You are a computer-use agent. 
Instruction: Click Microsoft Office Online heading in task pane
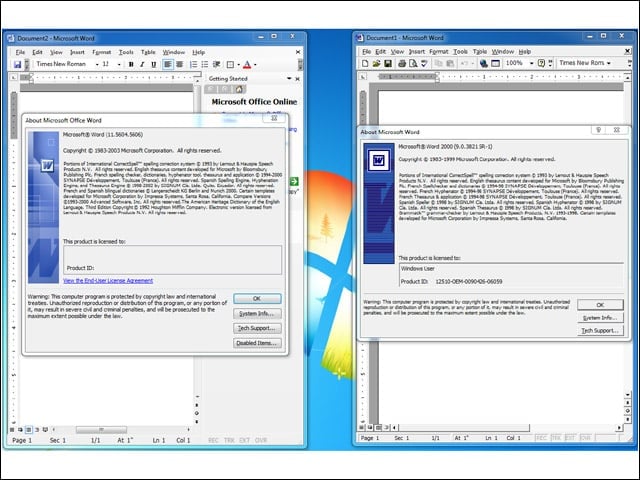coord(254,102)
